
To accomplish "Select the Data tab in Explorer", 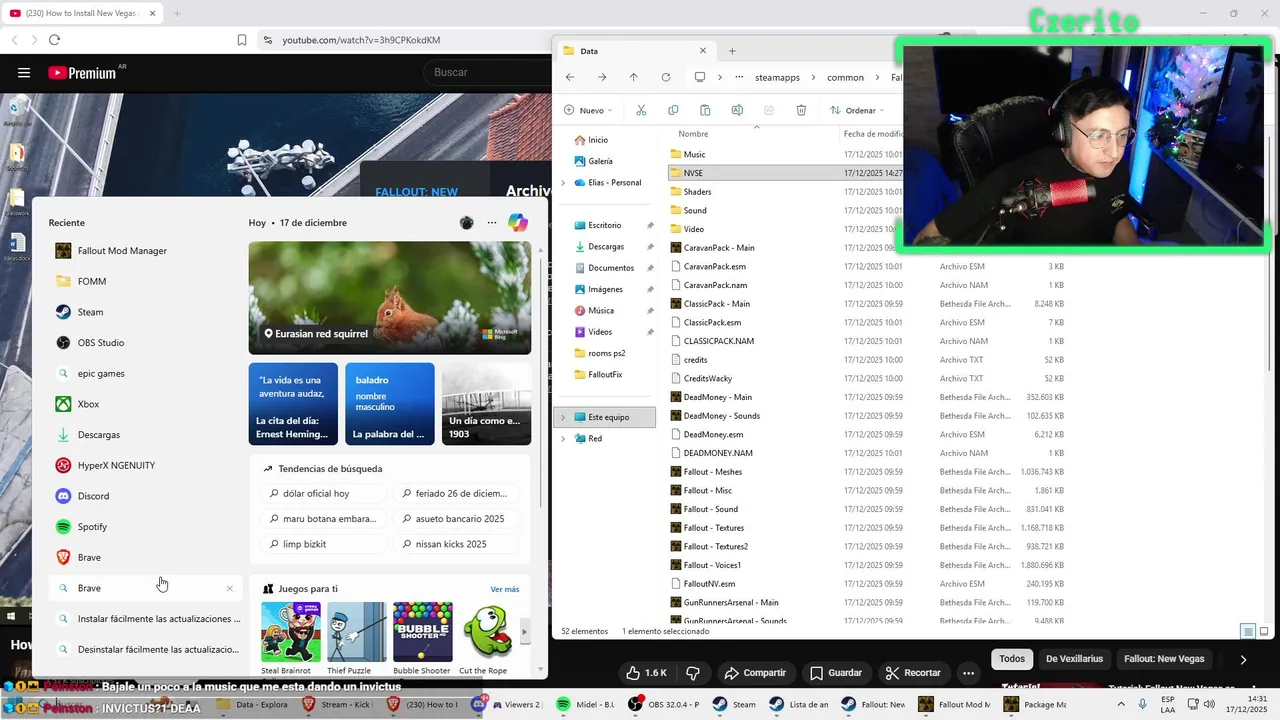I will coord(634,51).
